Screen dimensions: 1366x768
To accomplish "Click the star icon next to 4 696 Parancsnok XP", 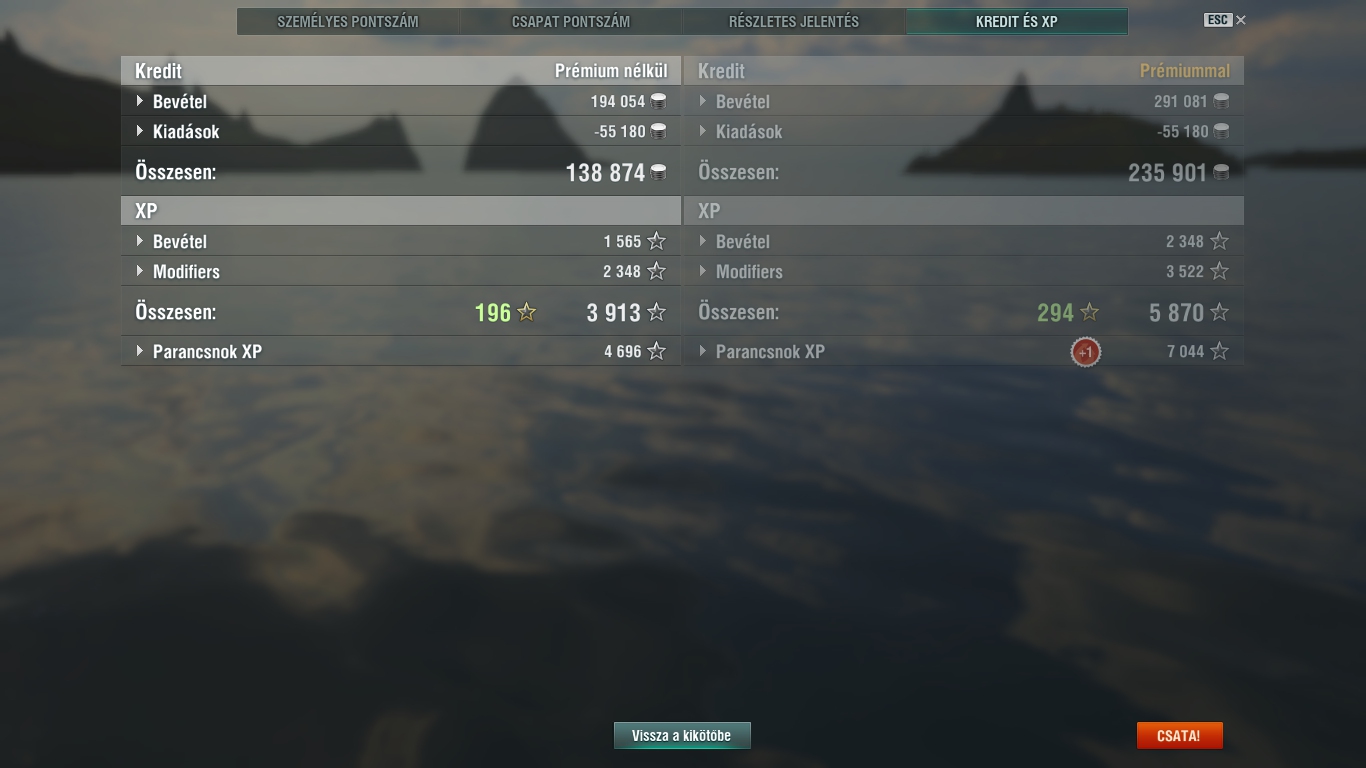I will click(x=656, y=351).
